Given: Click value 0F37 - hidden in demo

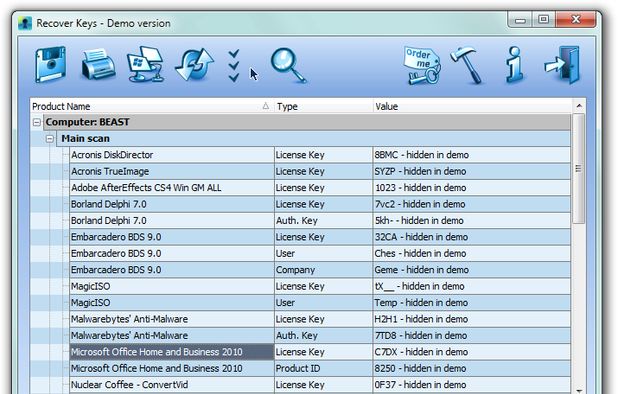Looking at the screenshot, I should point(420,385).
